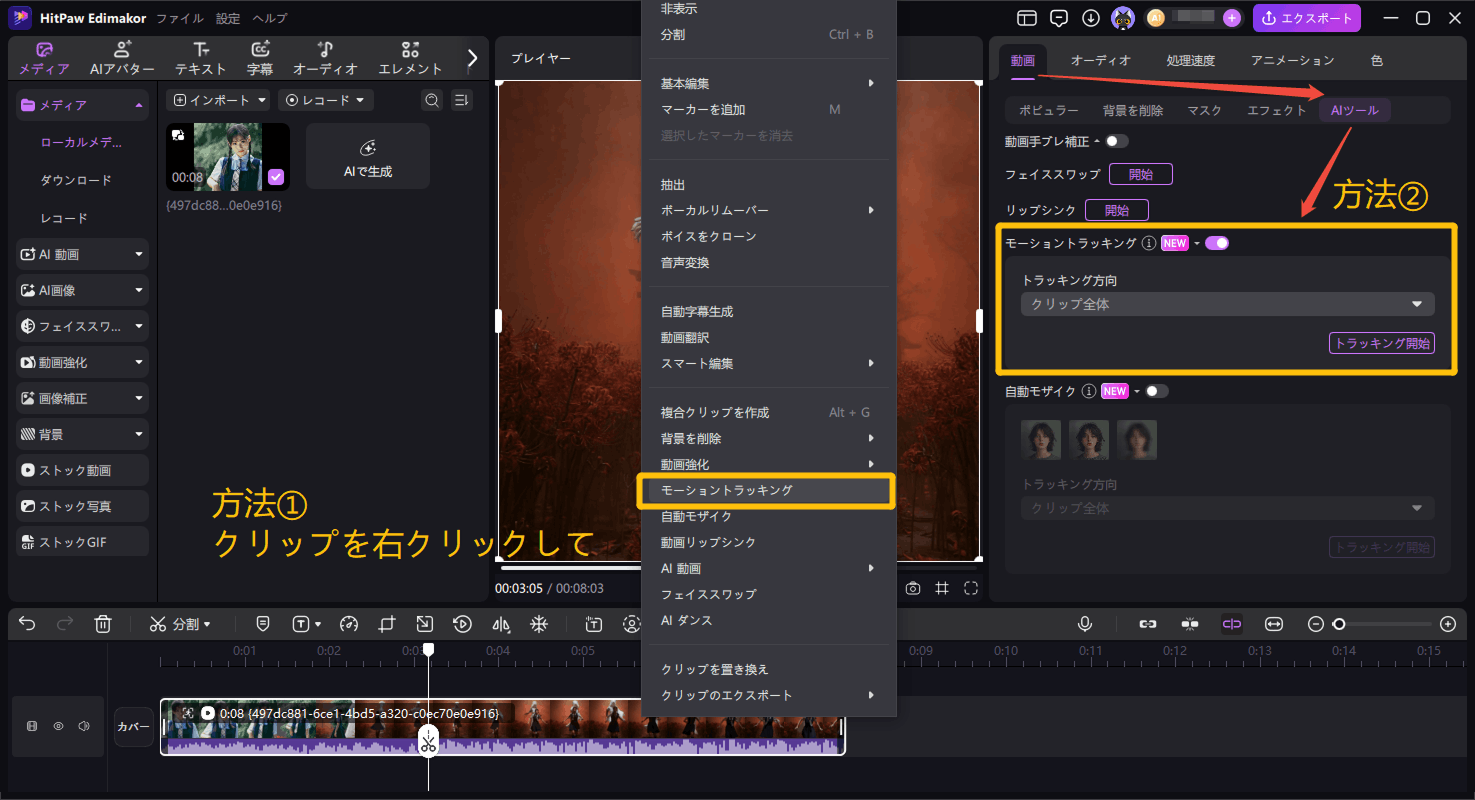Click the mirror flip icon in timeline toolbar
This screenshot has width=1475, height=800.
pyautogui.click(x=500, y=623)
